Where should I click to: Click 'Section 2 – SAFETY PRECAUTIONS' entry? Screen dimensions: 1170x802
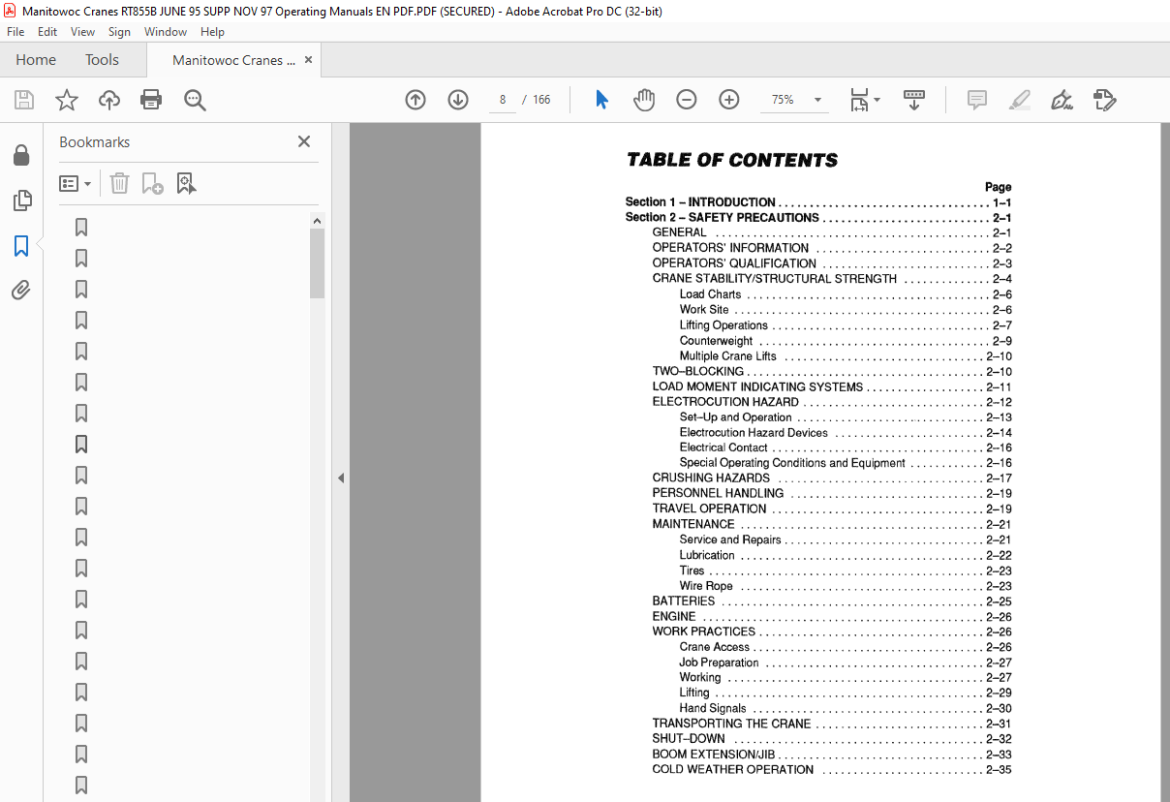coord(818,218)
